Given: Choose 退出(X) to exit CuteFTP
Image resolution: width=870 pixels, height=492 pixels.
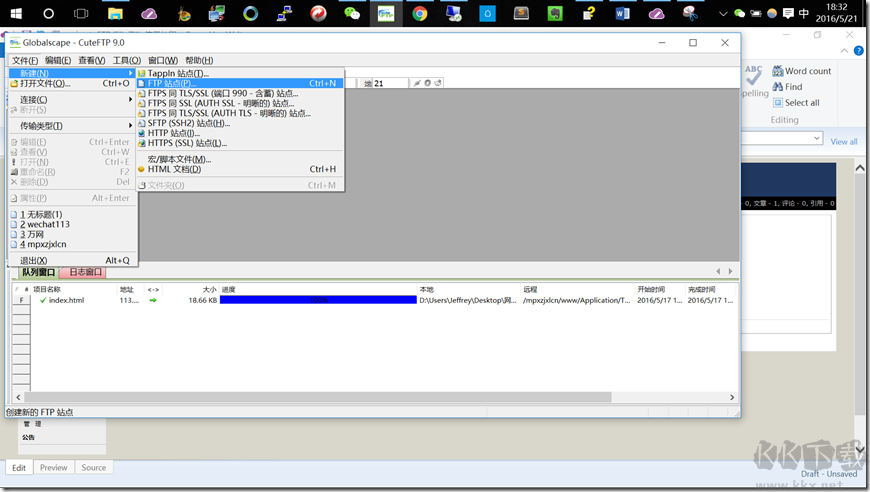Looking at the screenshot, I should tap(72, 260).
